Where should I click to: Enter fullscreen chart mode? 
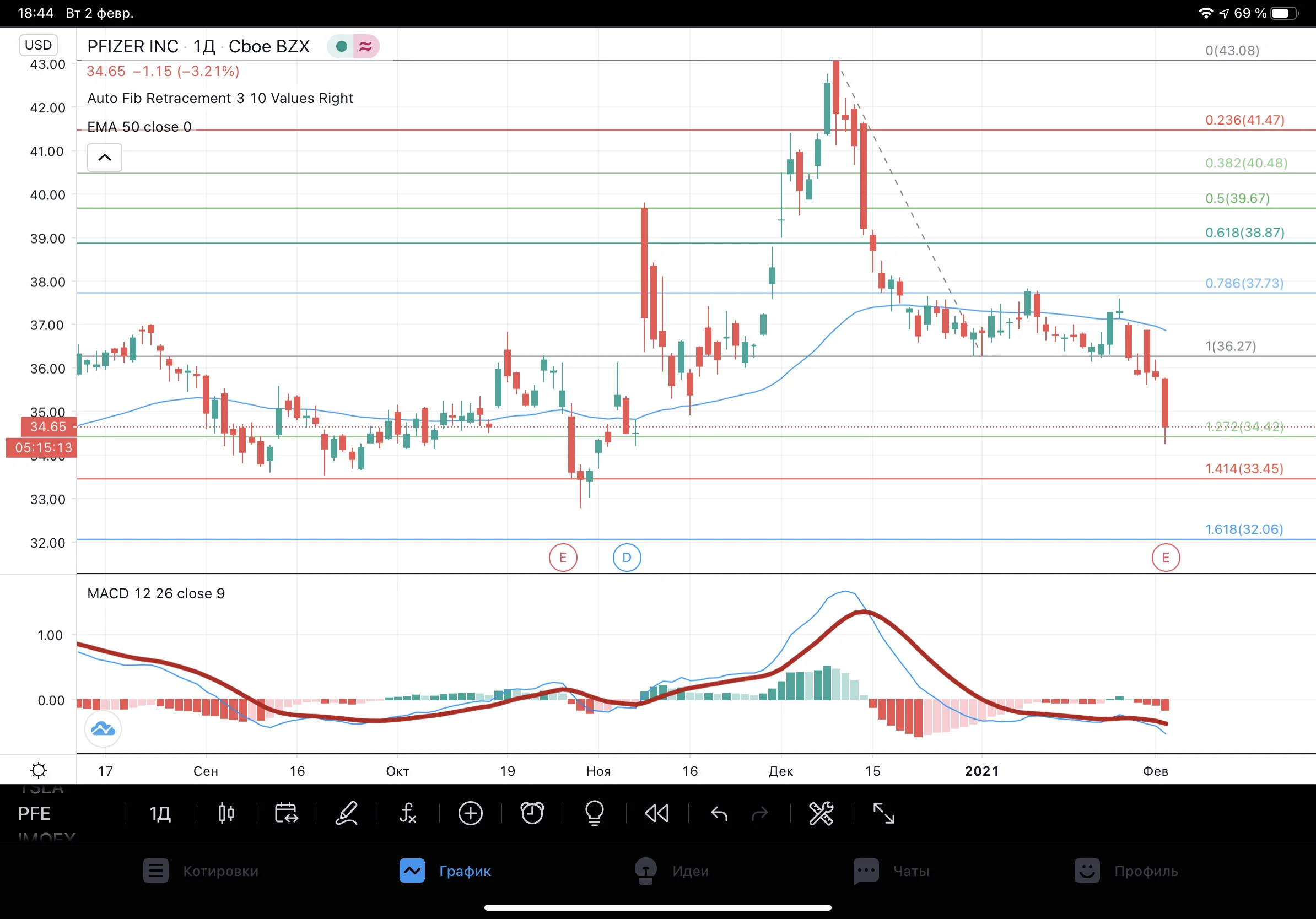click(883, 813)
